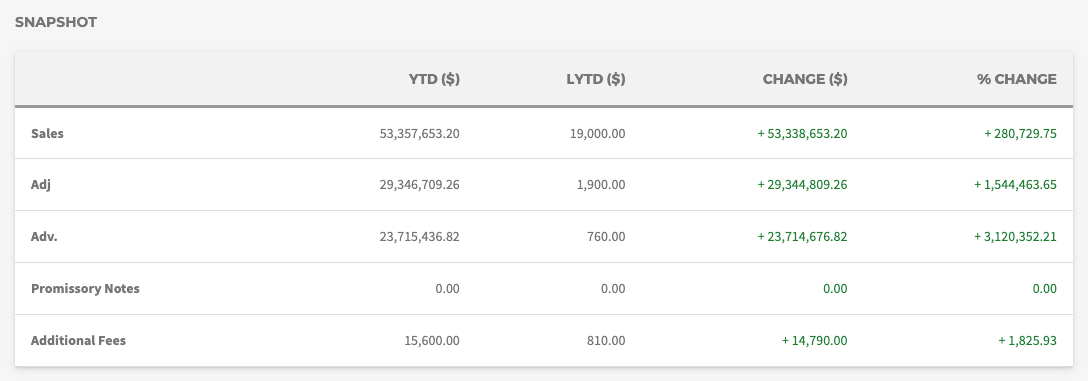The height and width of the screenshot is (381, 1088).
Task: Click Sales LYTD value 19,000.00
Action: click(x=597, y=133)
